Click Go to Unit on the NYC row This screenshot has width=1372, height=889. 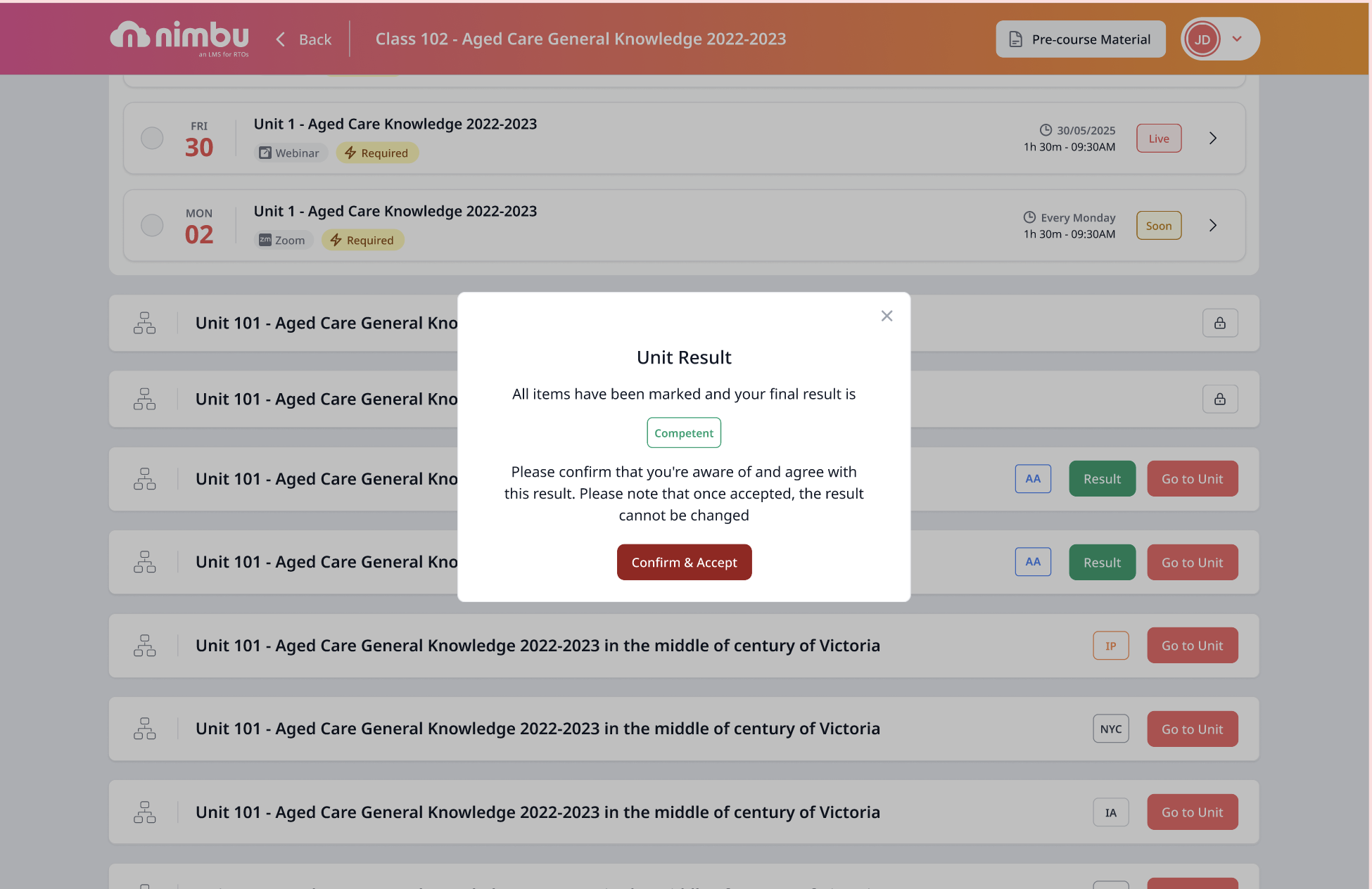click(1192, 729)
